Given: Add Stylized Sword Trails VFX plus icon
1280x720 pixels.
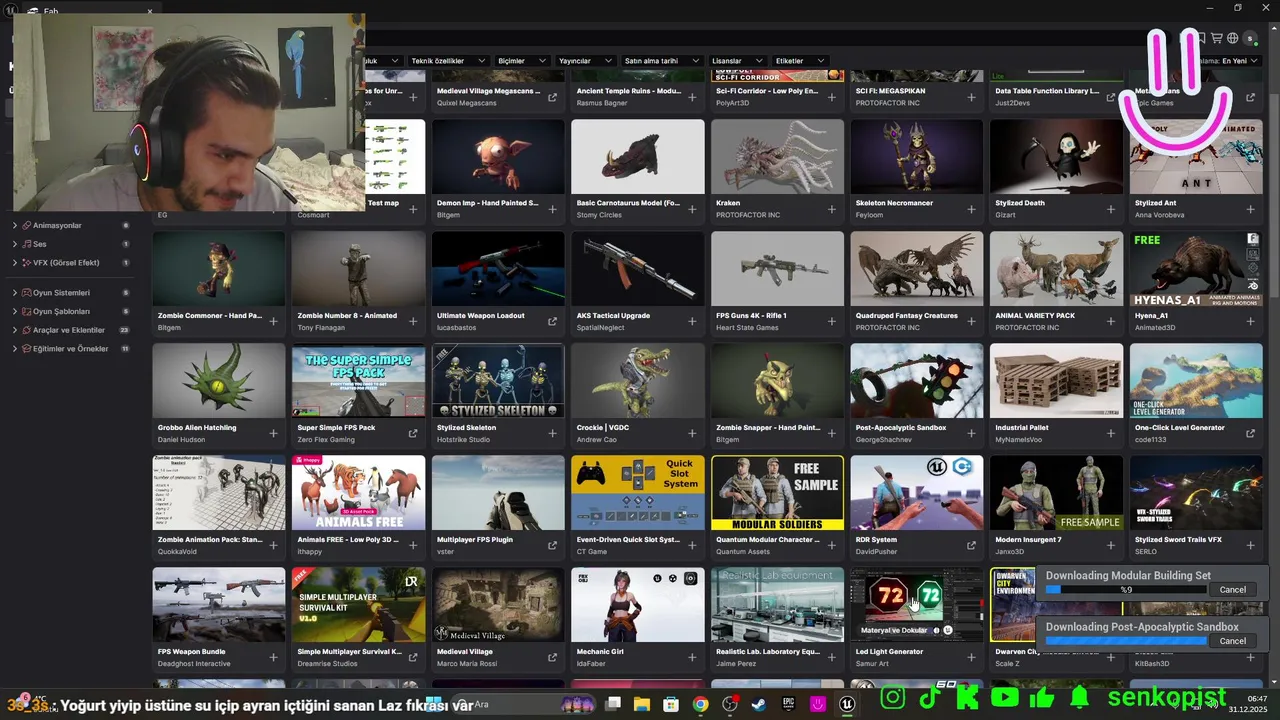Looking at the screenshot, I should [x=1251, y=546].
